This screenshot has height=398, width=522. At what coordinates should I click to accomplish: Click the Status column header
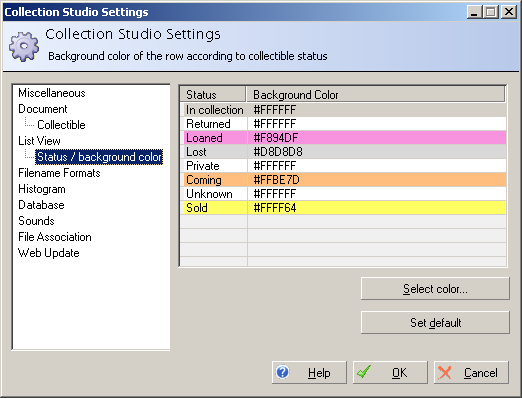coord(213,95)
